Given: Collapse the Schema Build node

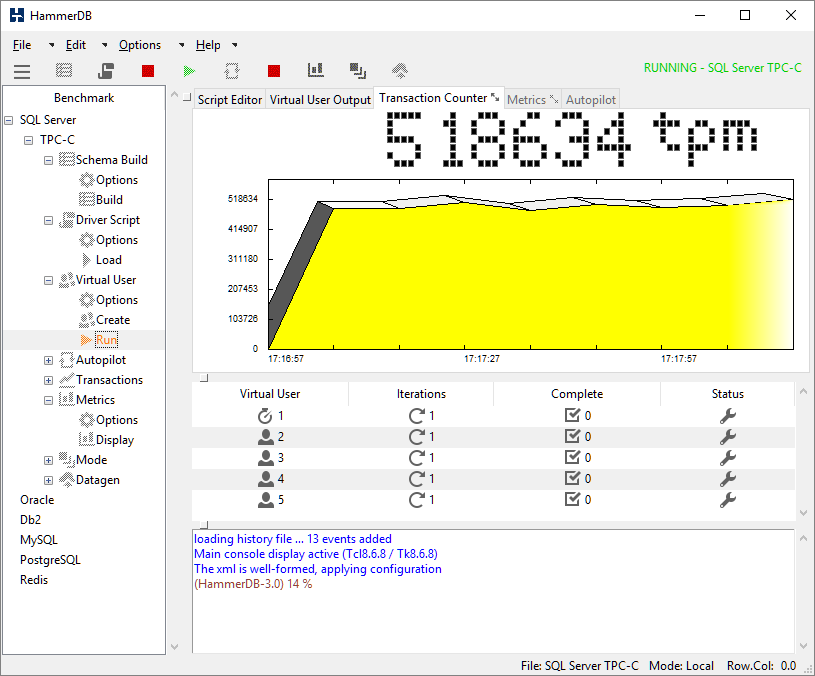Looking at the screenshot, I should pyautogui.click(x=48, y=161).
